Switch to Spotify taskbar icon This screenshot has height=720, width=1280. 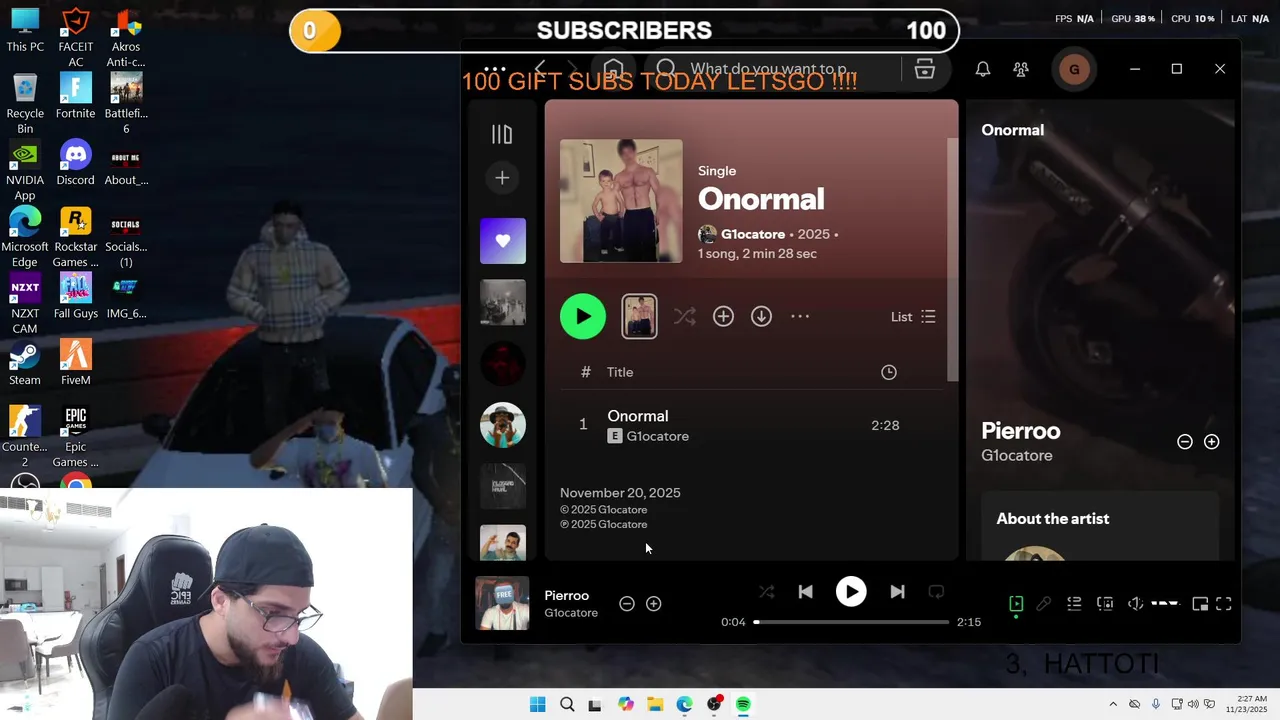tap(743, 705)
